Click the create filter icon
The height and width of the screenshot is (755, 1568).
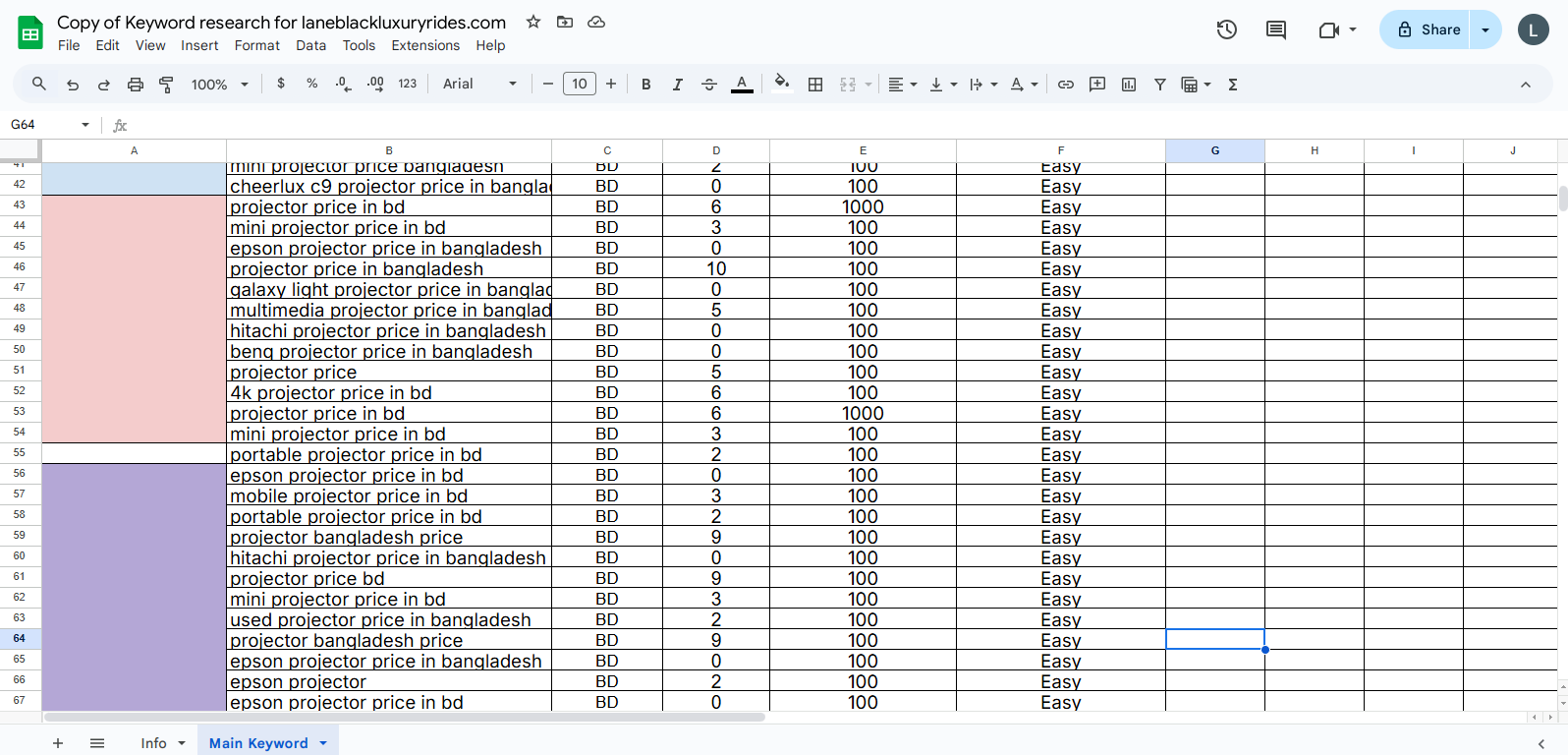[x=1160, y=85]
